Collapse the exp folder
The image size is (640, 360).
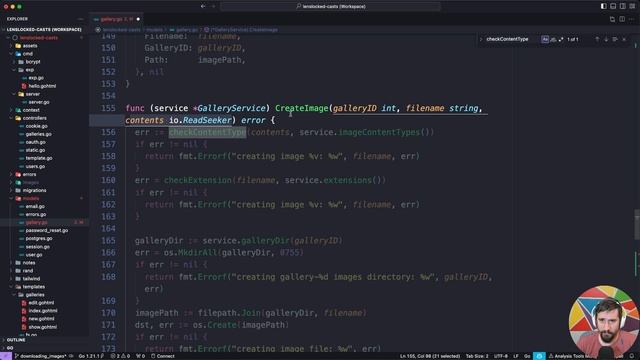30,70
